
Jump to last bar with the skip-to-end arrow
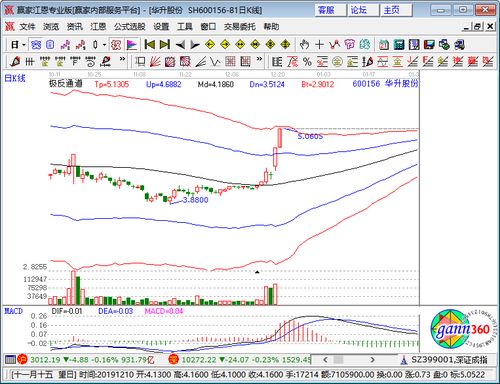[165, 44]
